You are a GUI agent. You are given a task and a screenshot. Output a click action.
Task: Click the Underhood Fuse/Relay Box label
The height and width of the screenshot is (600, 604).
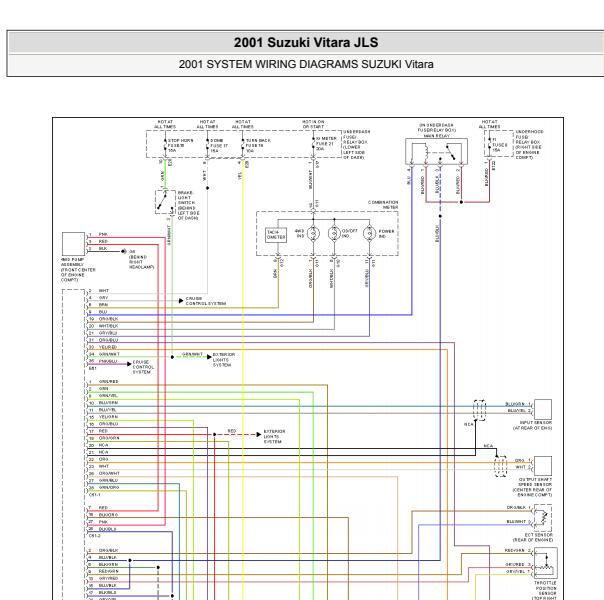point(529,144)
